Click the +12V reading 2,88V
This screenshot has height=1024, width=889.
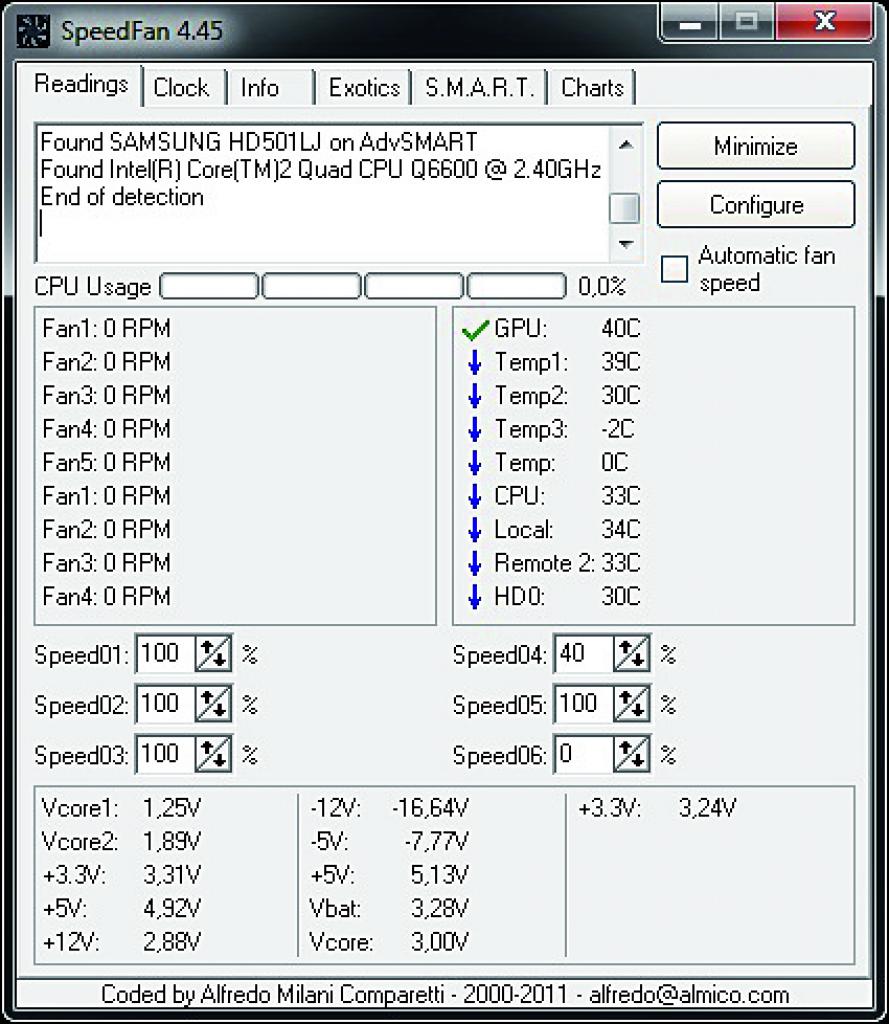tap(172, 942)
